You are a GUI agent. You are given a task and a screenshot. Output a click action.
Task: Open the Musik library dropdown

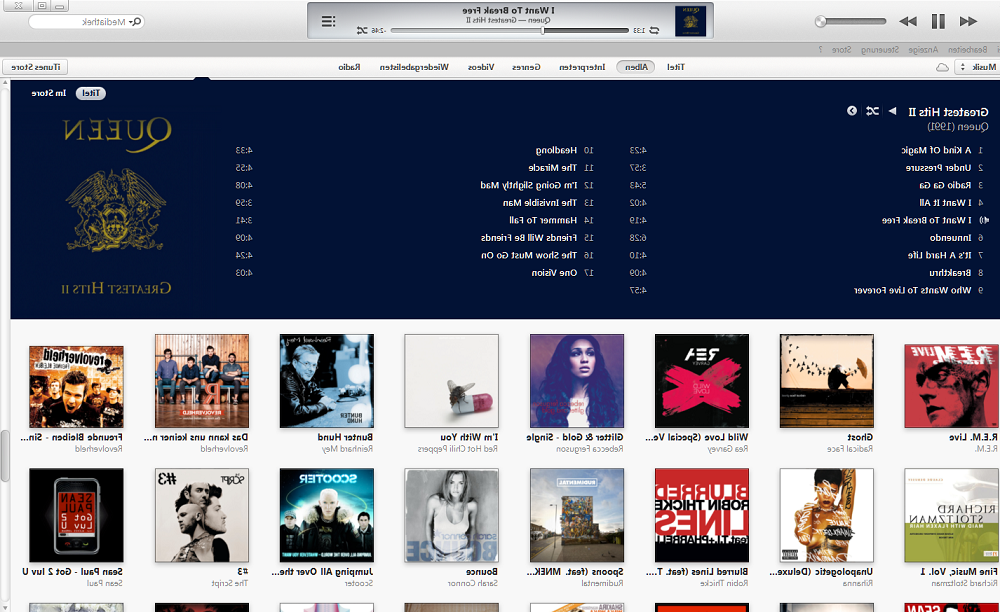(976, 67)
